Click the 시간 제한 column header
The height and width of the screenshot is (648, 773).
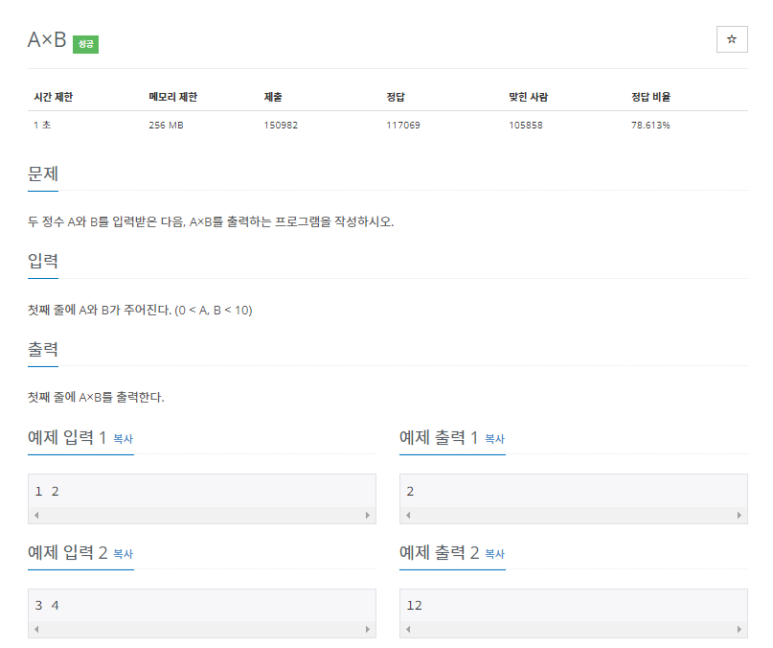(53, 97)
